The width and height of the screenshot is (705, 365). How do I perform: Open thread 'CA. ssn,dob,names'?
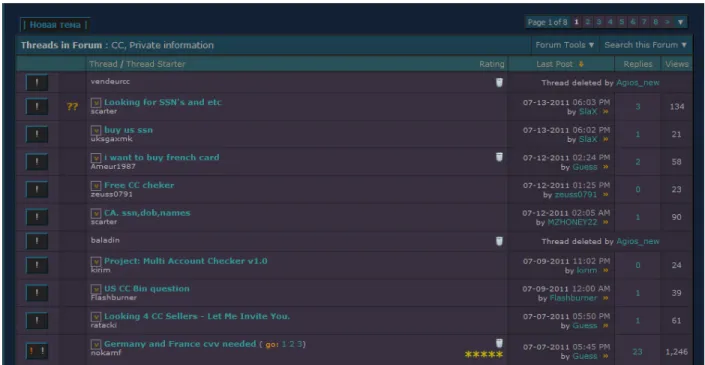[x=147, y=213]
